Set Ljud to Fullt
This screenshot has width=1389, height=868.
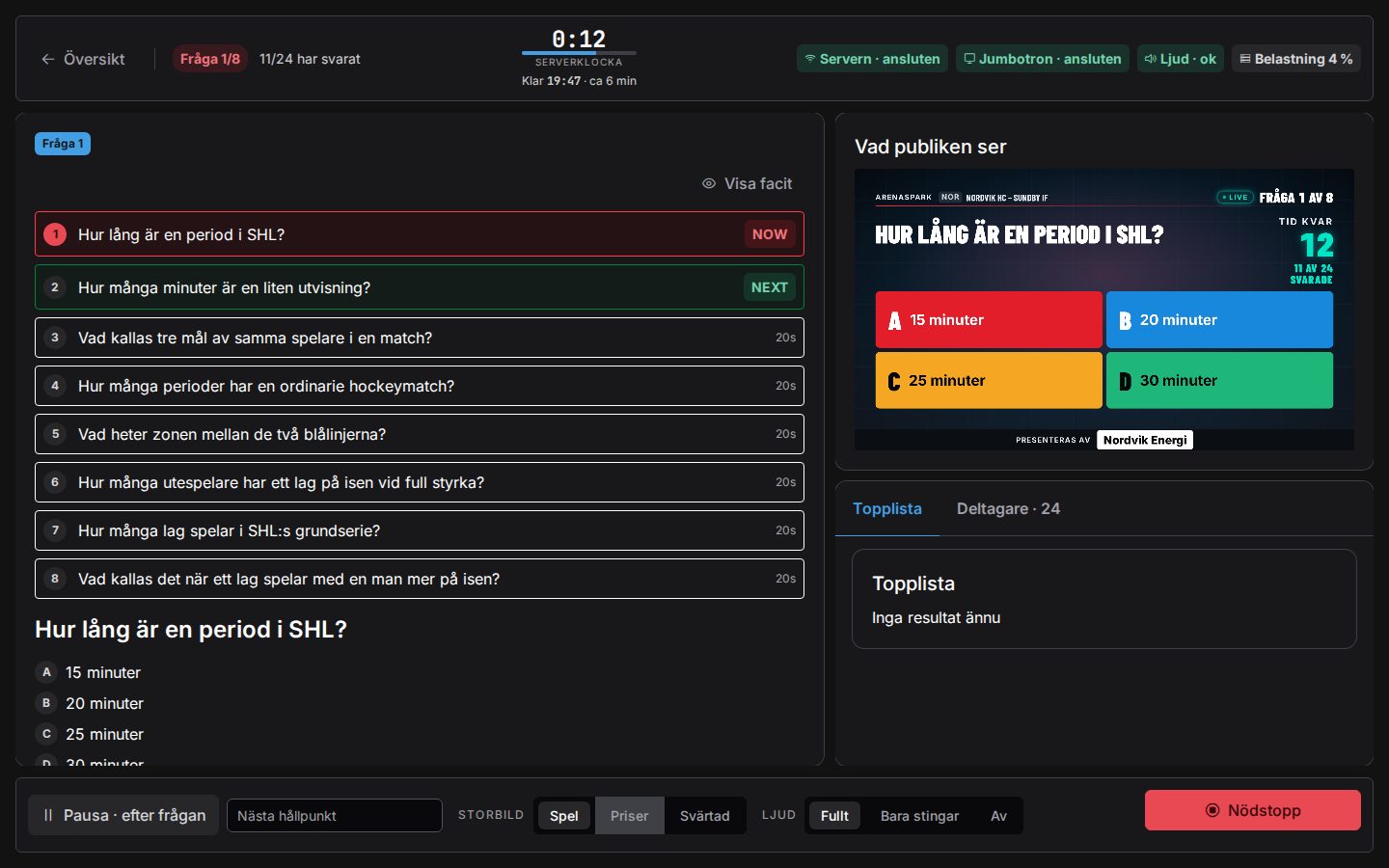[x=834, y=816]
